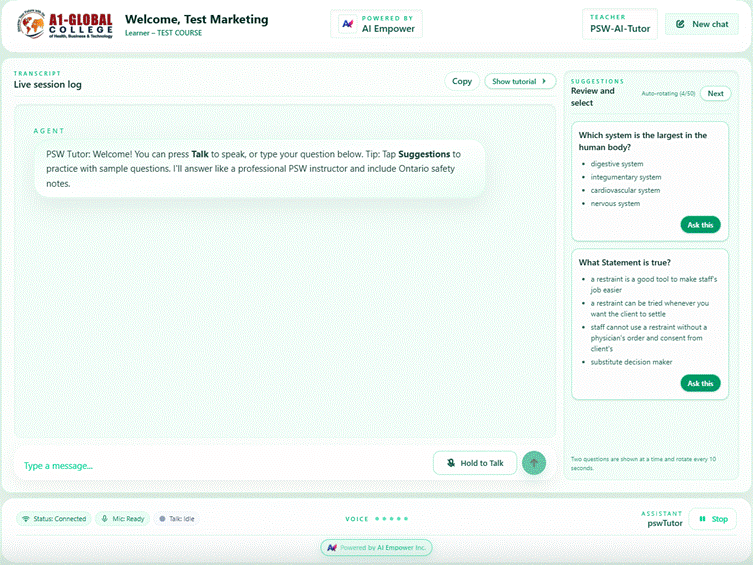
Task: Ask the largest body system question
Action: pos(700,225)
